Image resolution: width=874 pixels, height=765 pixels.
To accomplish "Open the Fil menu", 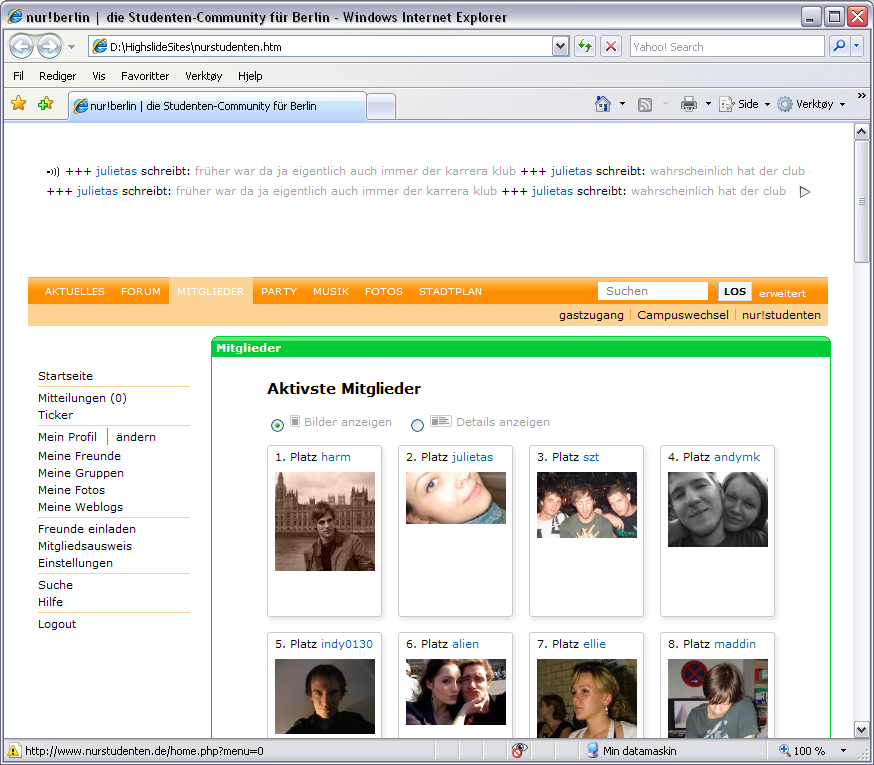I will tap(18, 76).
